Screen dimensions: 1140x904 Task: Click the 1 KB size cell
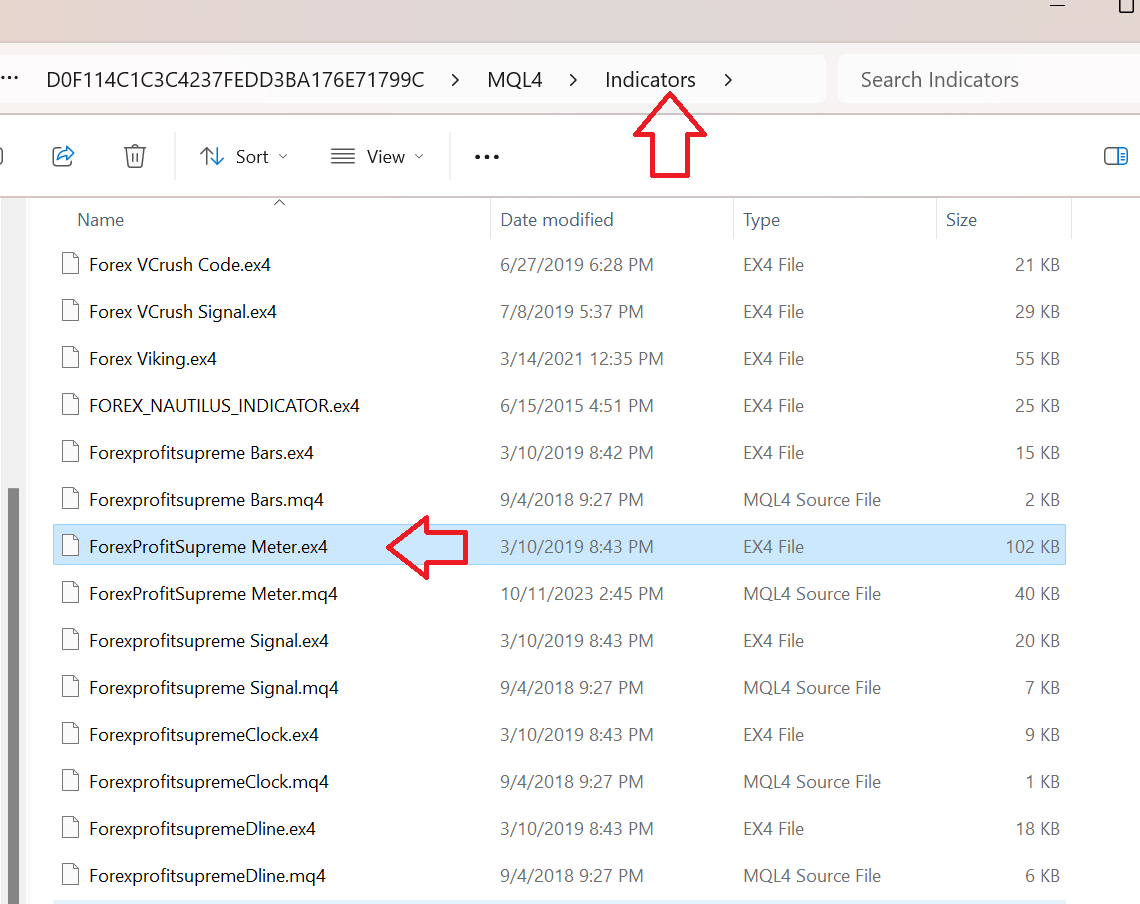click(1043, 782)
